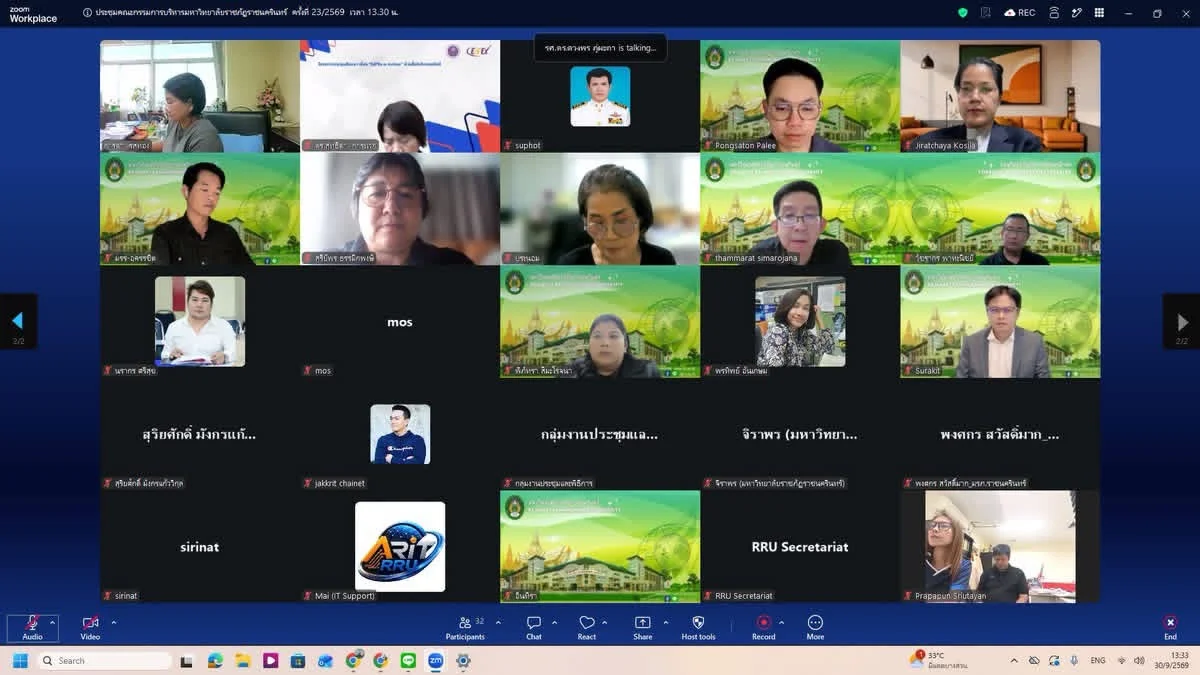
Task: Go to previous gallery page with left arrow
Action: point(18,321)
